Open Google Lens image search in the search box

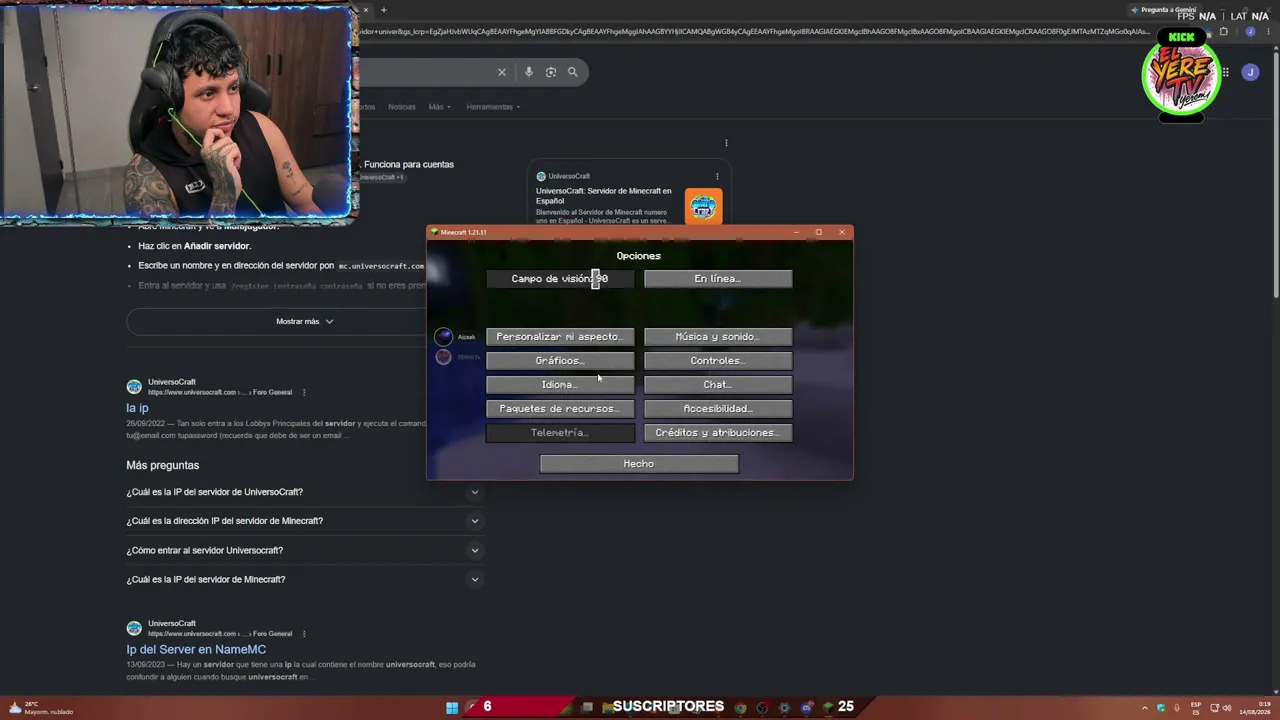551,72
